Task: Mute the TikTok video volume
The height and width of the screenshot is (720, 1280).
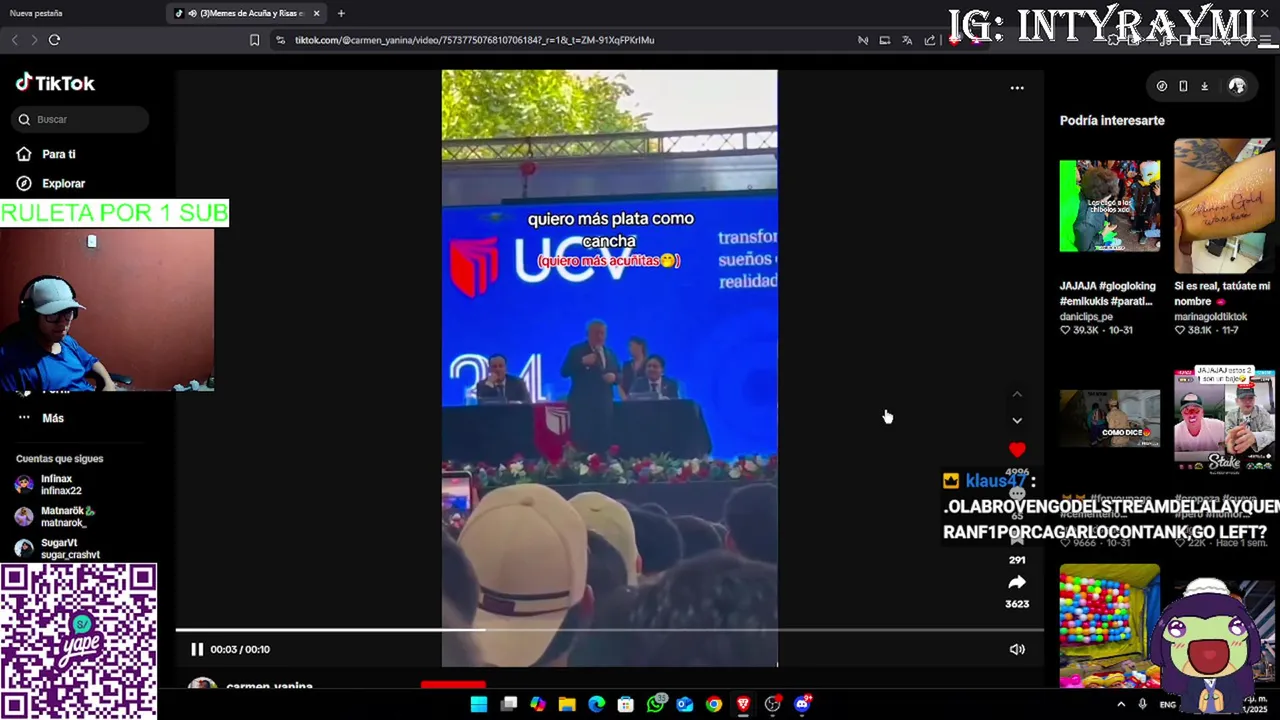Action: pyautogui.click(x=1017, y=649)
